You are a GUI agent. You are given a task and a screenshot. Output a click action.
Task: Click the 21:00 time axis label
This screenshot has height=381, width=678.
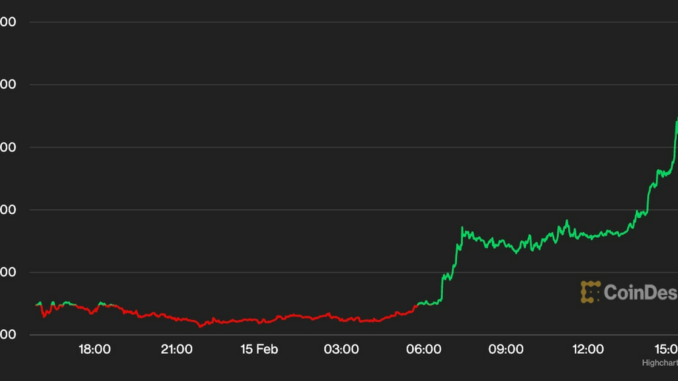tap(176, 349)
